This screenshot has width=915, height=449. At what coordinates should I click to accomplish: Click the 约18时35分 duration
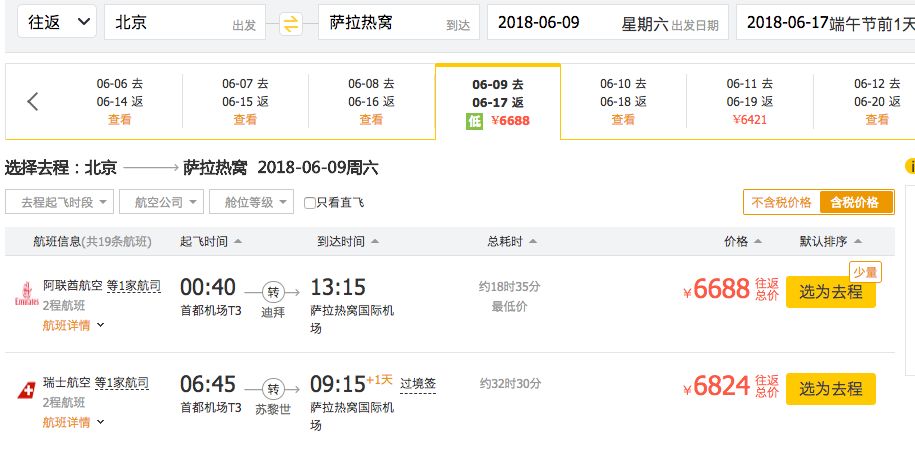point(509,287)
